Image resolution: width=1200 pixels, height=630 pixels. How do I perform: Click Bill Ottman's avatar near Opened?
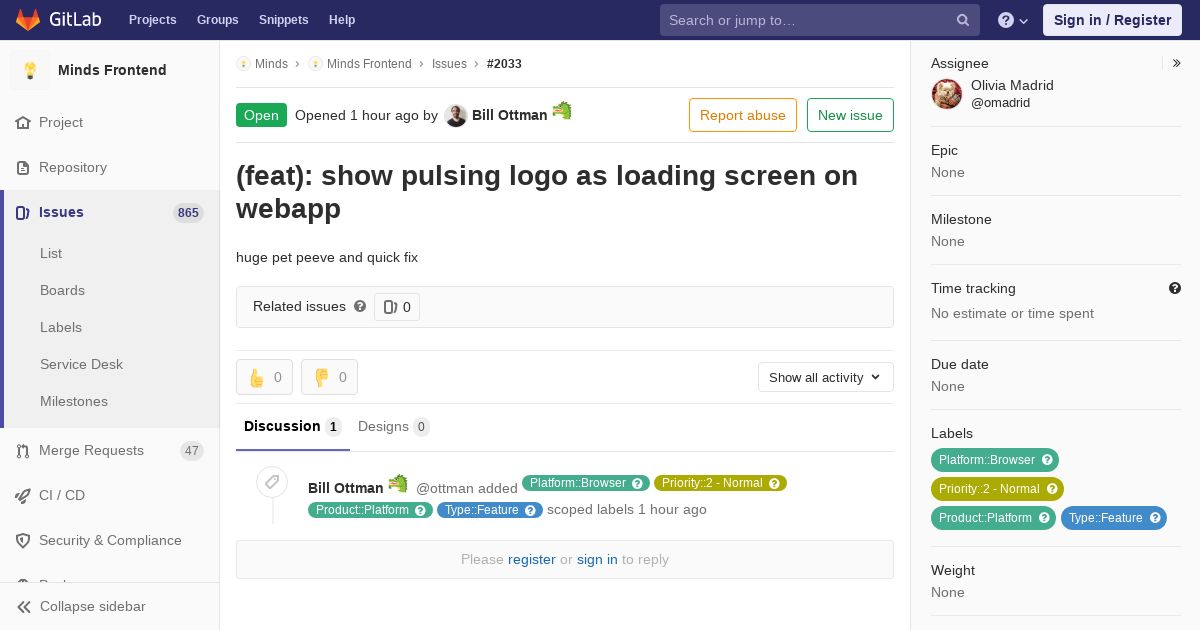coord(456,116)
